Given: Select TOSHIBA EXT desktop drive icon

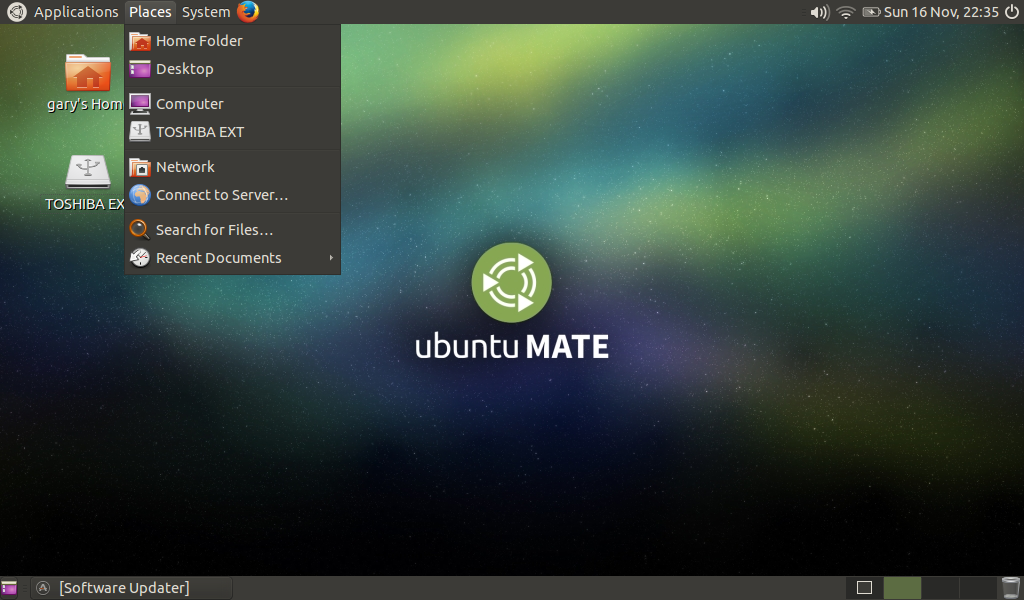Looking at the screenshot, I should coord(86,183).
